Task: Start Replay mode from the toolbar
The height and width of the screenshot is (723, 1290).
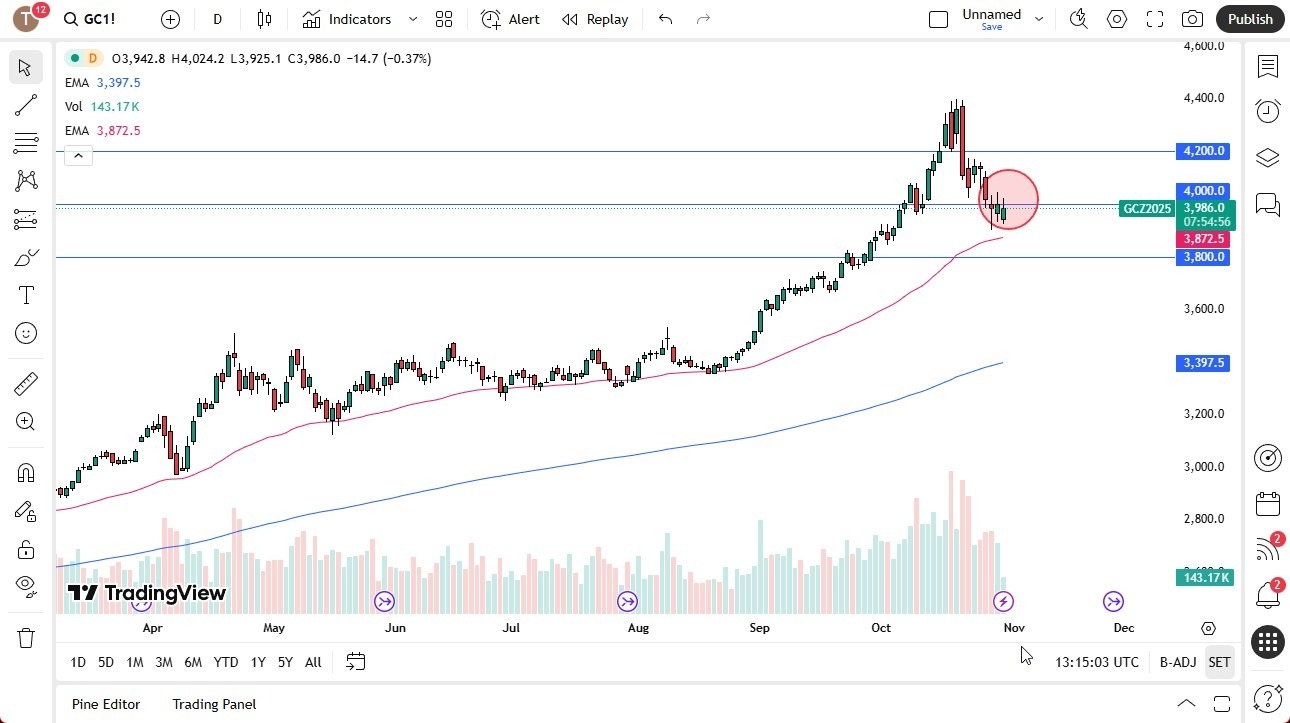Action: 595,19
